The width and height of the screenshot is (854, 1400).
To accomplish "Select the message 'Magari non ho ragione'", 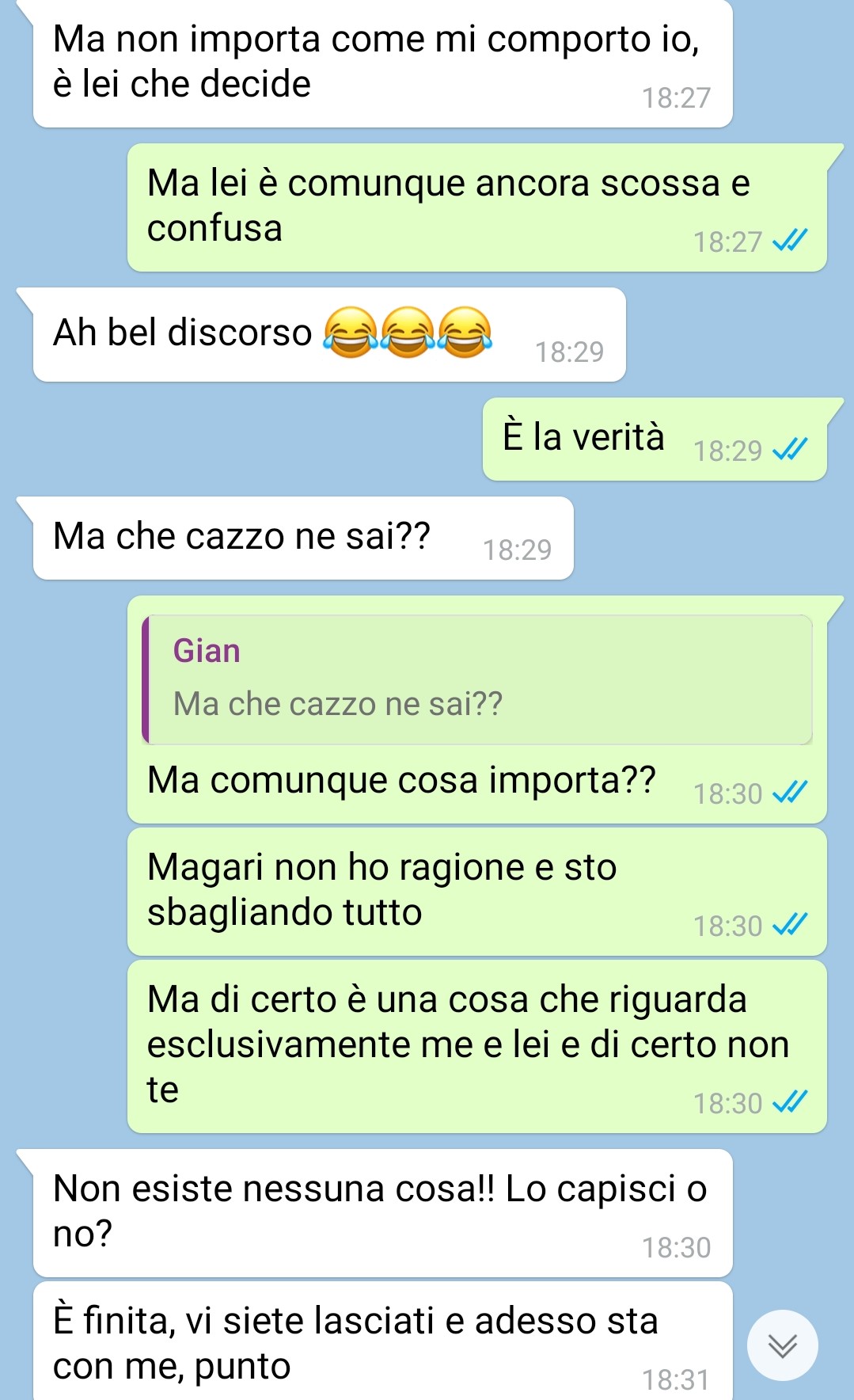I will tap(477, 892).
